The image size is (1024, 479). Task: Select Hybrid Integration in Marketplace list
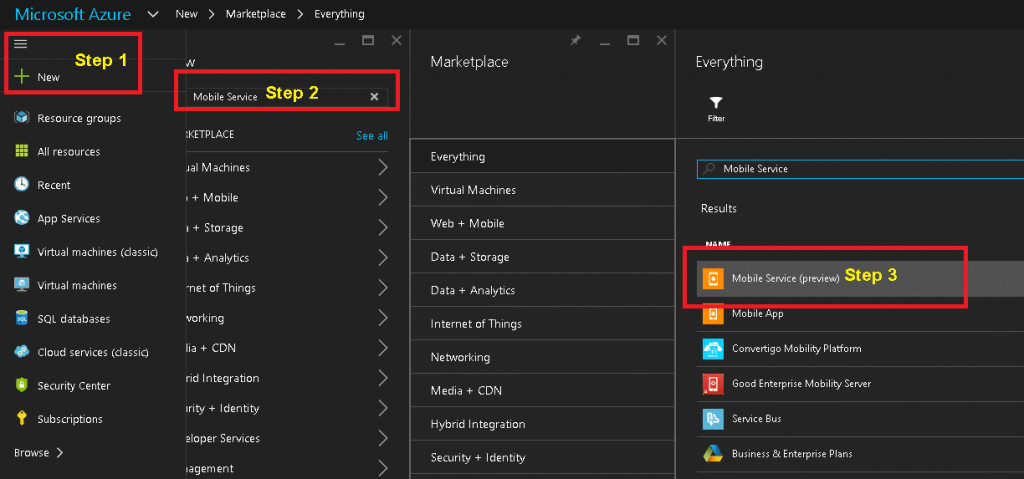coord(542,424)
